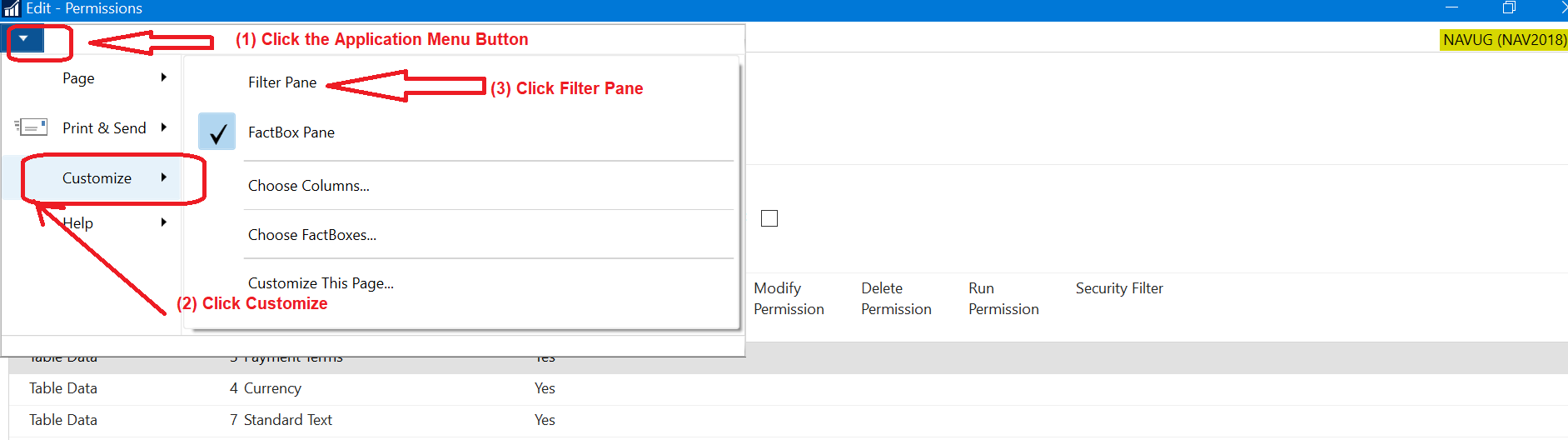Click the Print & Send printer icon
The width and height of the screenshot is (1568, 440).
[x=32, y=127]
